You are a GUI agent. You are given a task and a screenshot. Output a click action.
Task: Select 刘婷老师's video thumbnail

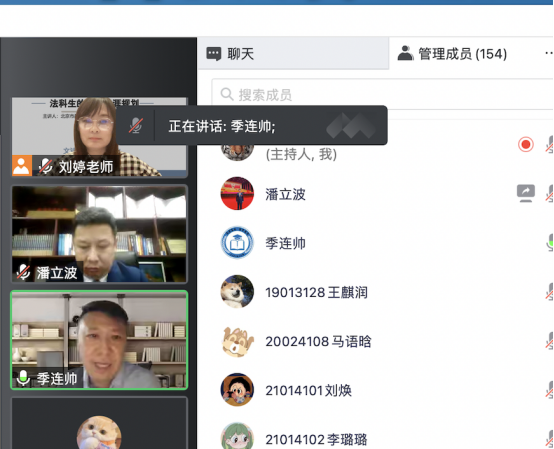[x=99, y=137]
